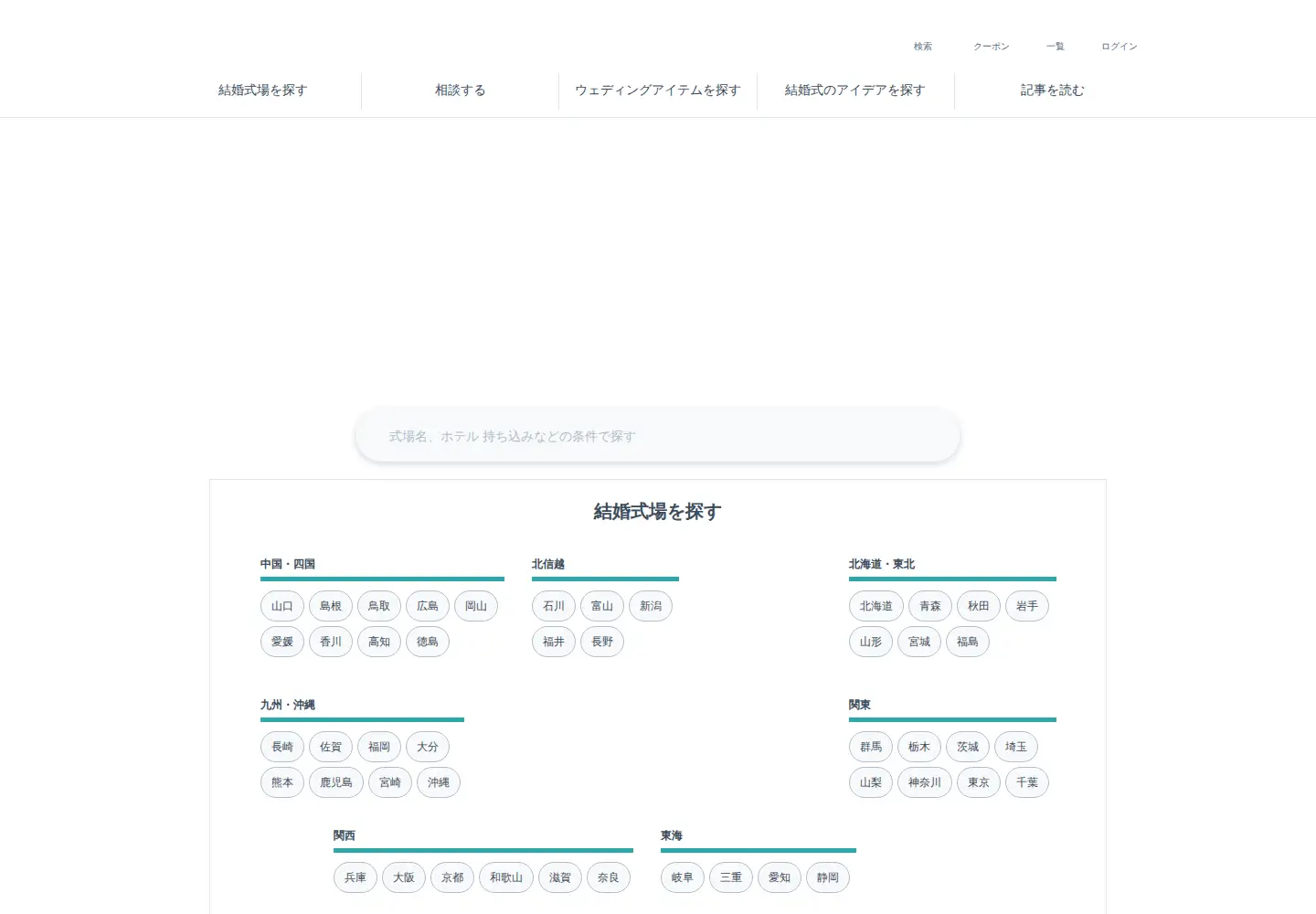This screenshot has width=1316, height=914.
Task: Click 長崎 in 九州・沖縄
Action: pyautogui.click(x=282, y=747)
